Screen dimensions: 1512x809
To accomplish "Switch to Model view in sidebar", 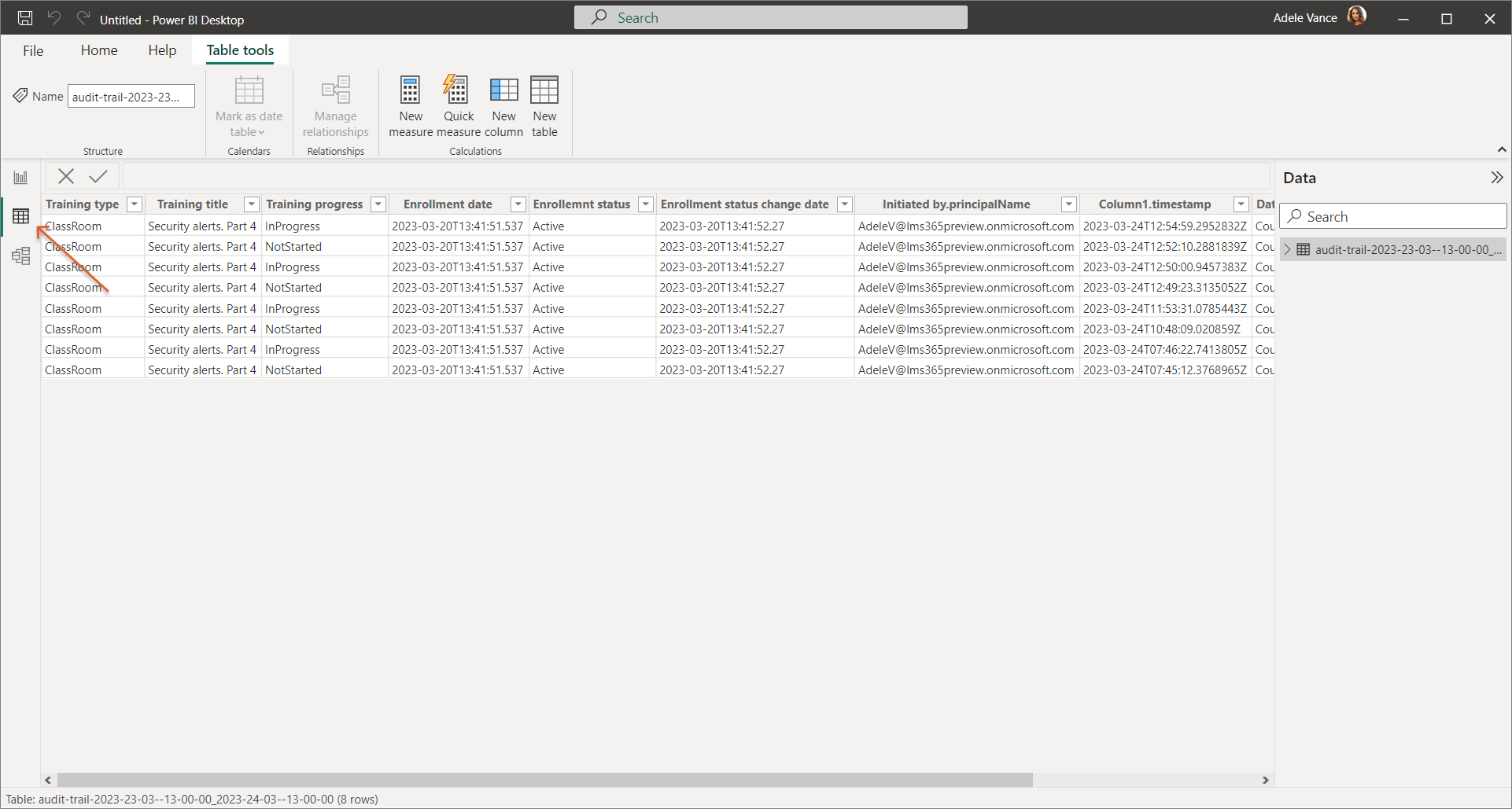I will coord(20,256).
